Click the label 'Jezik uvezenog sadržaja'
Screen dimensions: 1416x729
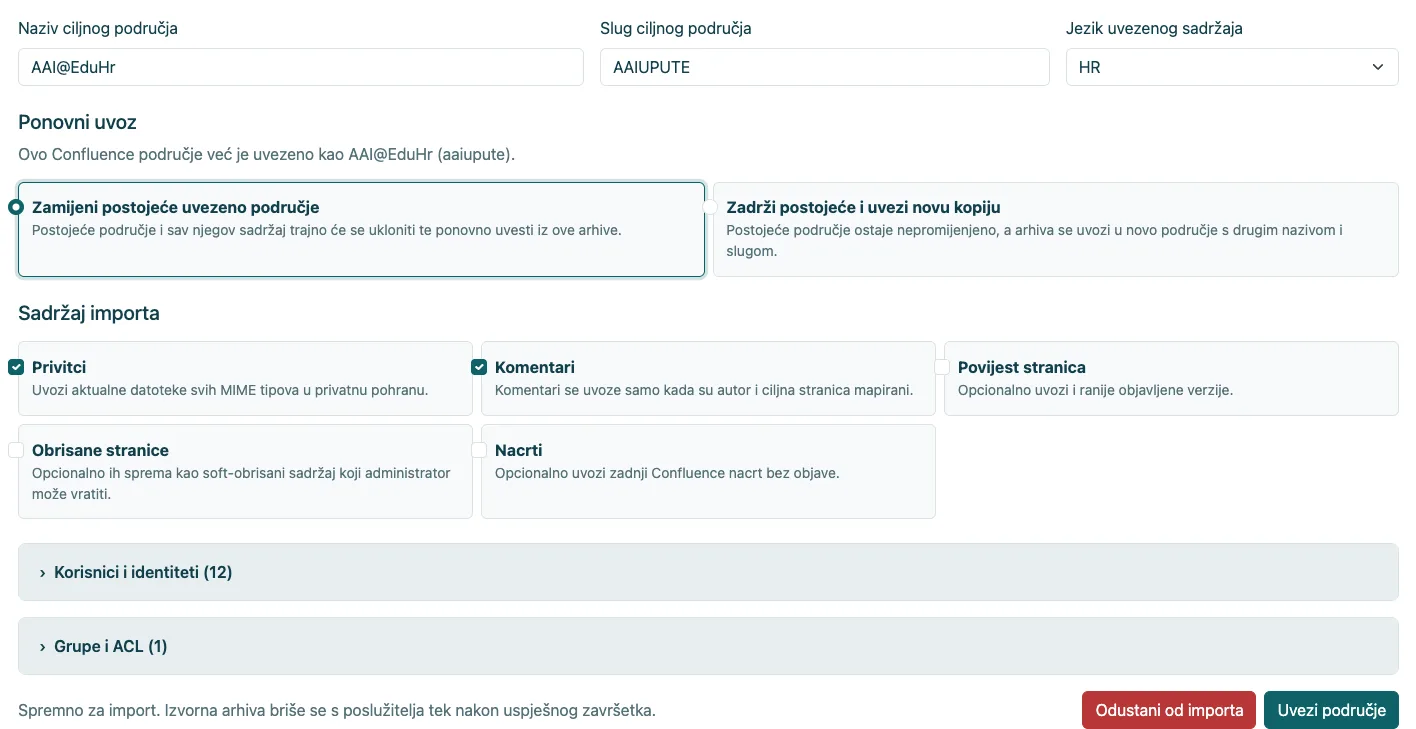(x=1154, y=28)
